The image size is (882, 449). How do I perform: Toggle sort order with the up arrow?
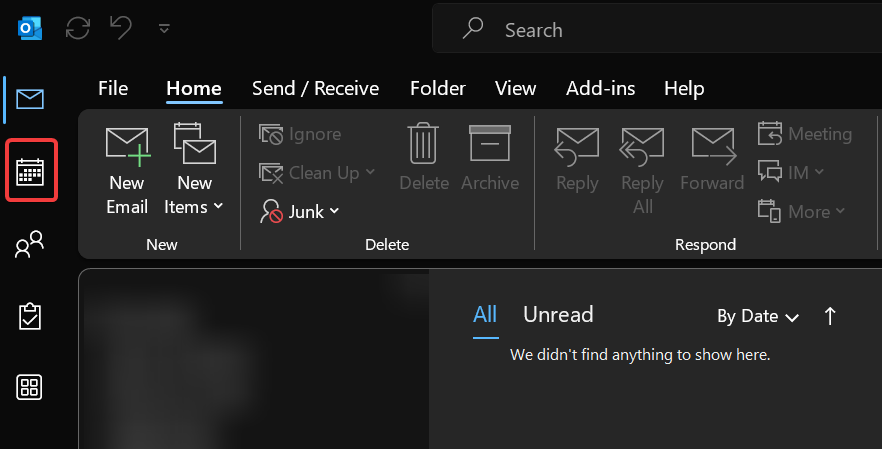(829, 316)
